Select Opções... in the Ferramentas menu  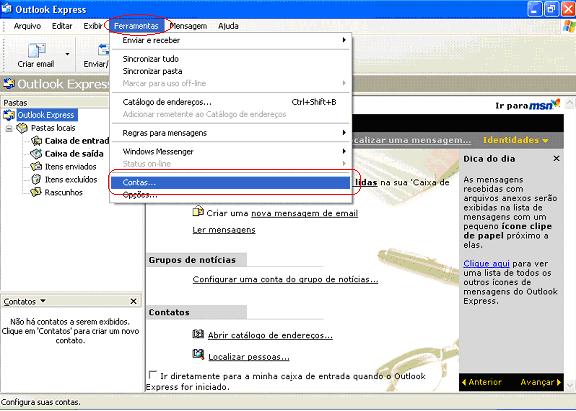click(x=231, y=195)
